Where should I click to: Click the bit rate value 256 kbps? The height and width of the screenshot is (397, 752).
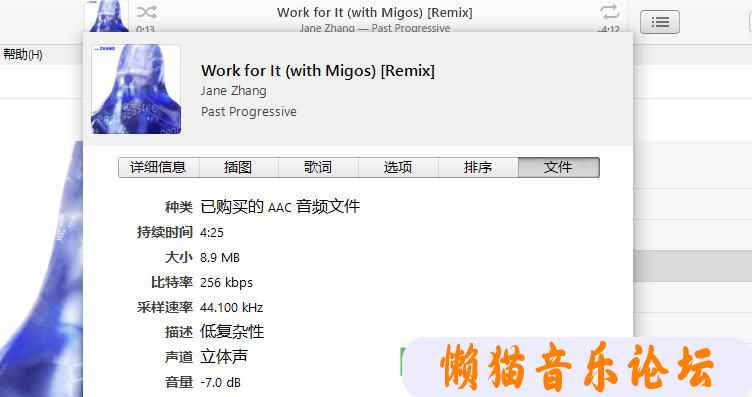point(226,282)
